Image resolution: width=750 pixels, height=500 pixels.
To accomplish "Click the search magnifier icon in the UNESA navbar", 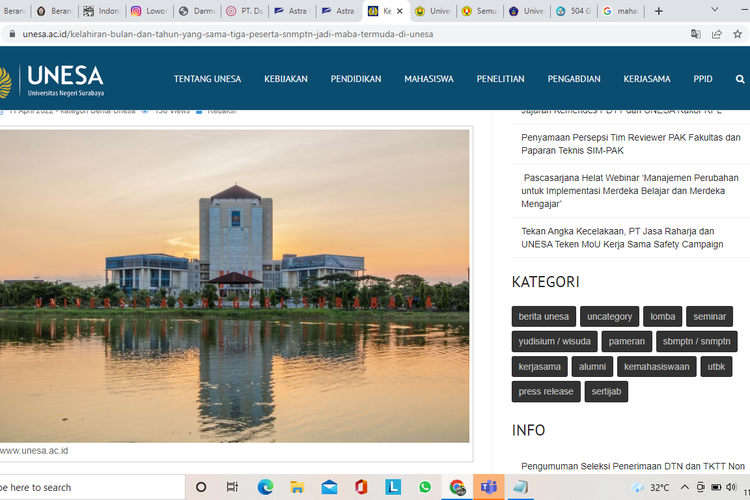I will click(740, 78).
